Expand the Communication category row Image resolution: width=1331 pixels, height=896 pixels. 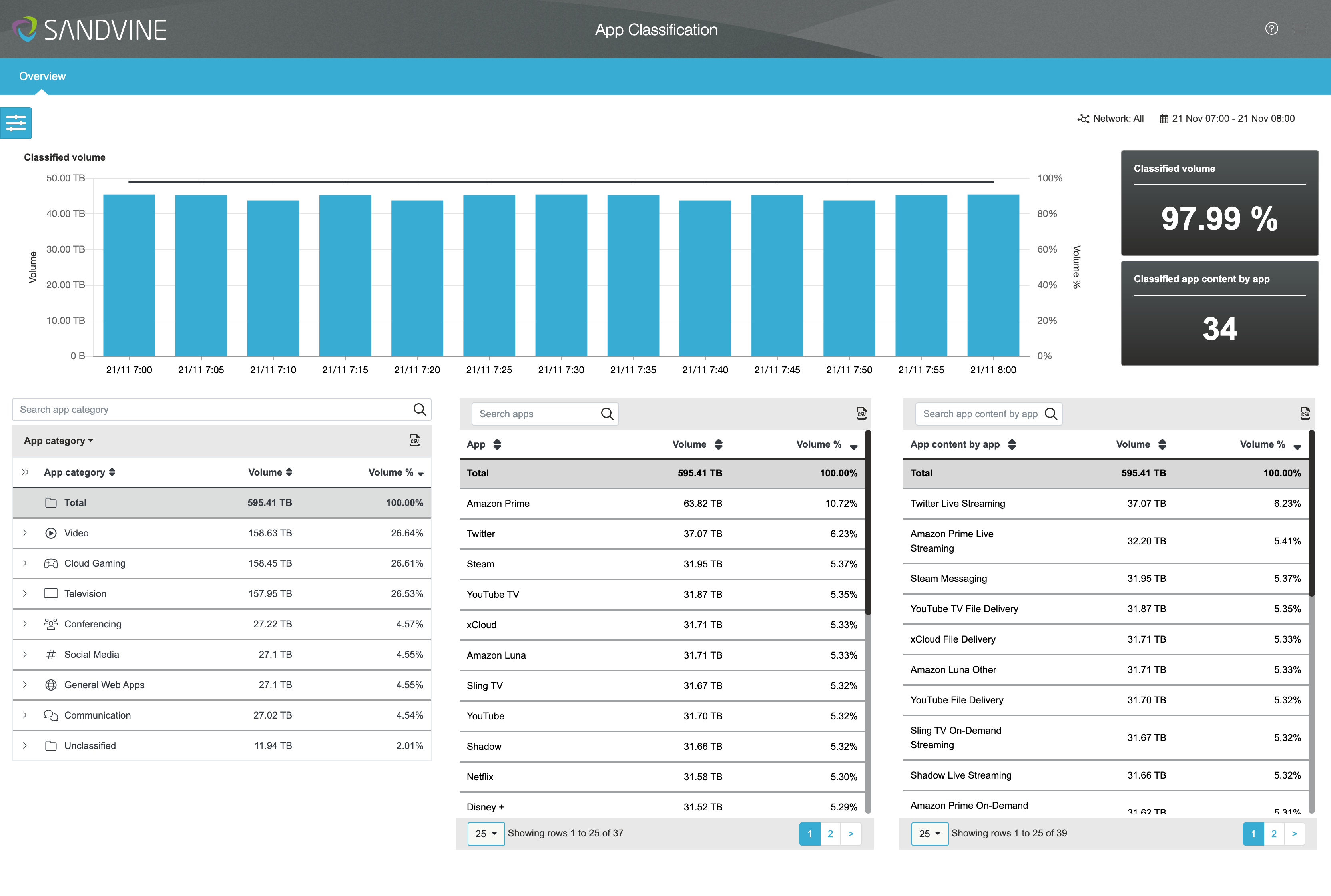(x=24, y=715)
